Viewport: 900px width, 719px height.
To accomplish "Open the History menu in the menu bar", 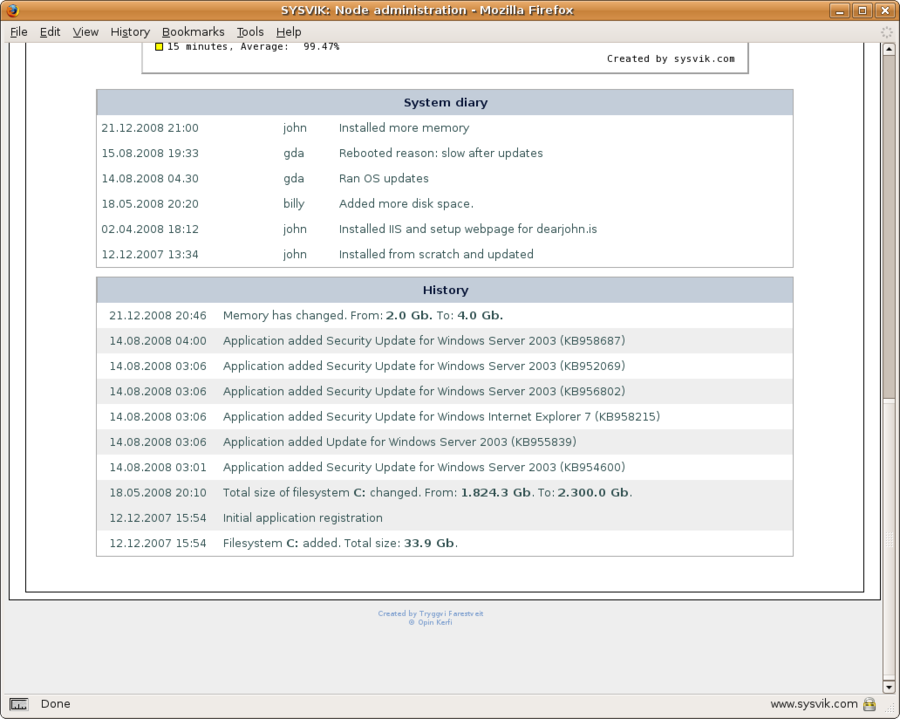I will pyautogui.click(x=130, y=32).
